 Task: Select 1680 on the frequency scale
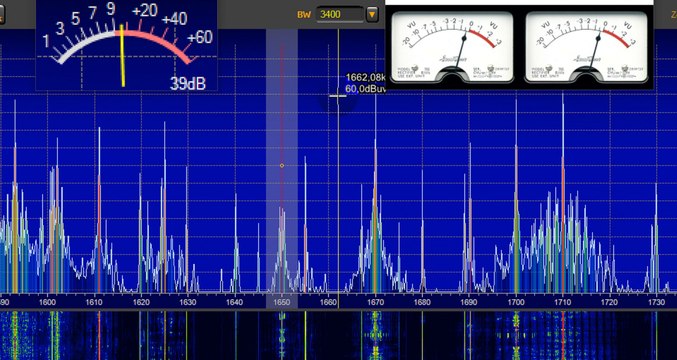click(x=422, y=302)
